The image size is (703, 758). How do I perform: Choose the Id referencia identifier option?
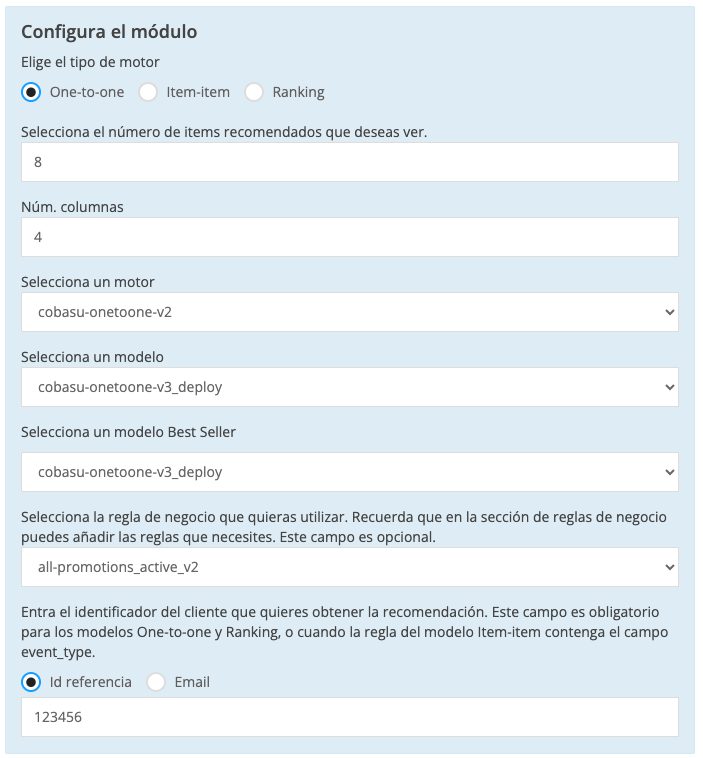pos(31,682)
